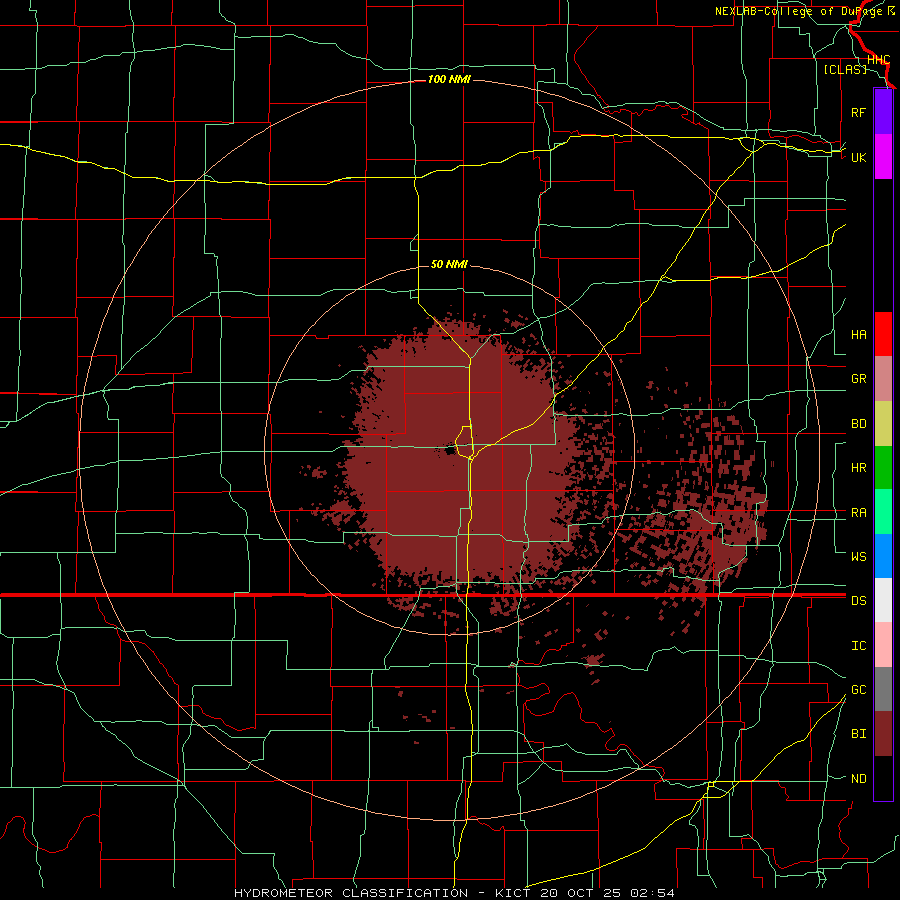Click the GC gray legend swatch

pos(883,689)
